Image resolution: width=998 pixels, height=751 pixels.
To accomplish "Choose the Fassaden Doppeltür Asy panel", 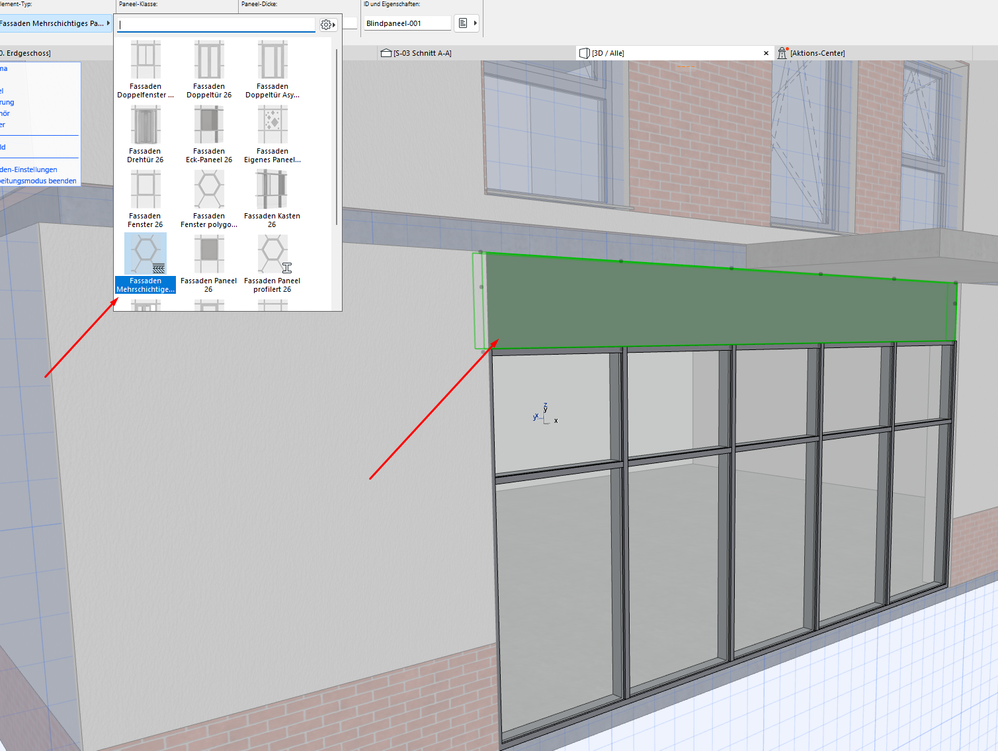I will (x=272, y=68).
